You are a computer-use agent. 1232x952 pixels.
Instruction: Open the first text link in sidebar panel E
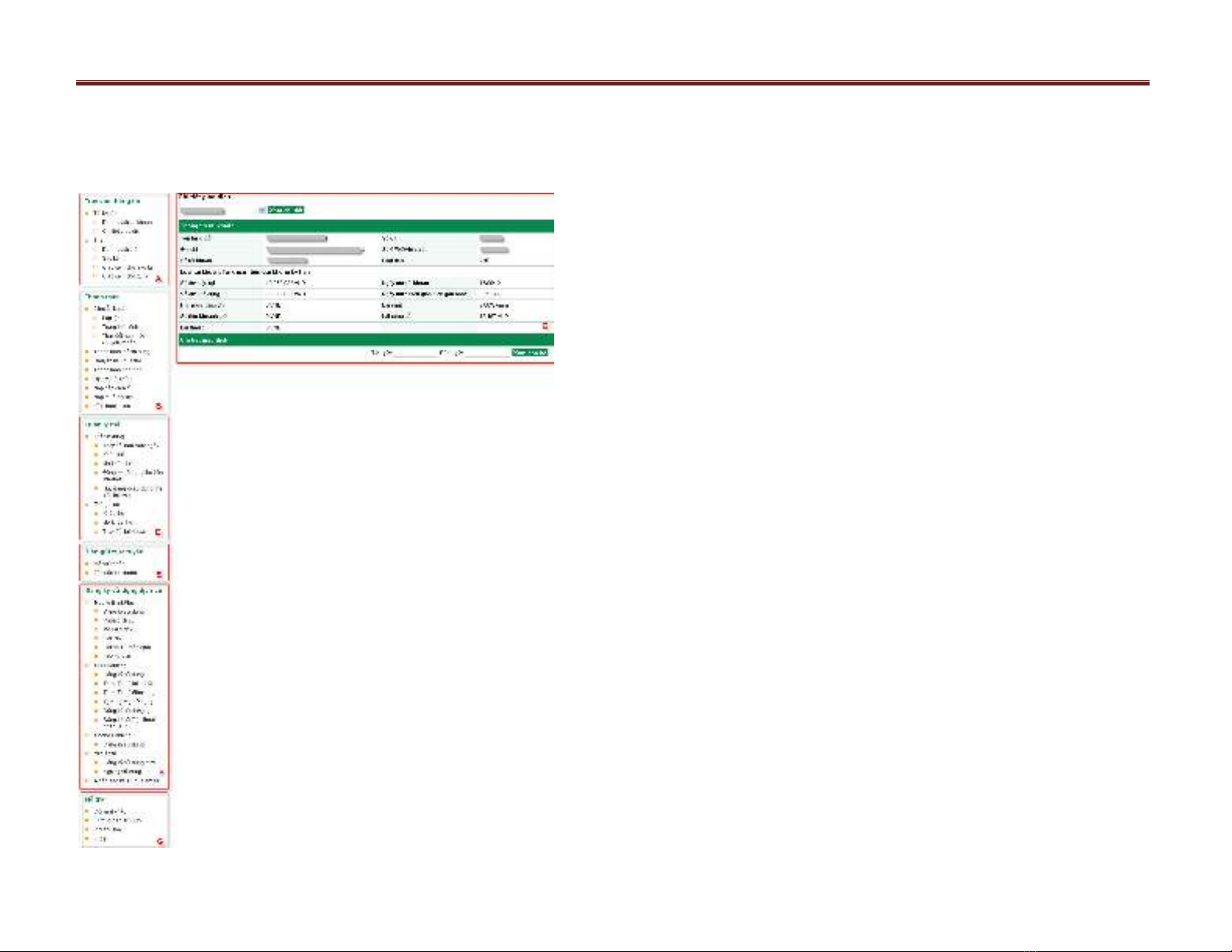point(109,563)
